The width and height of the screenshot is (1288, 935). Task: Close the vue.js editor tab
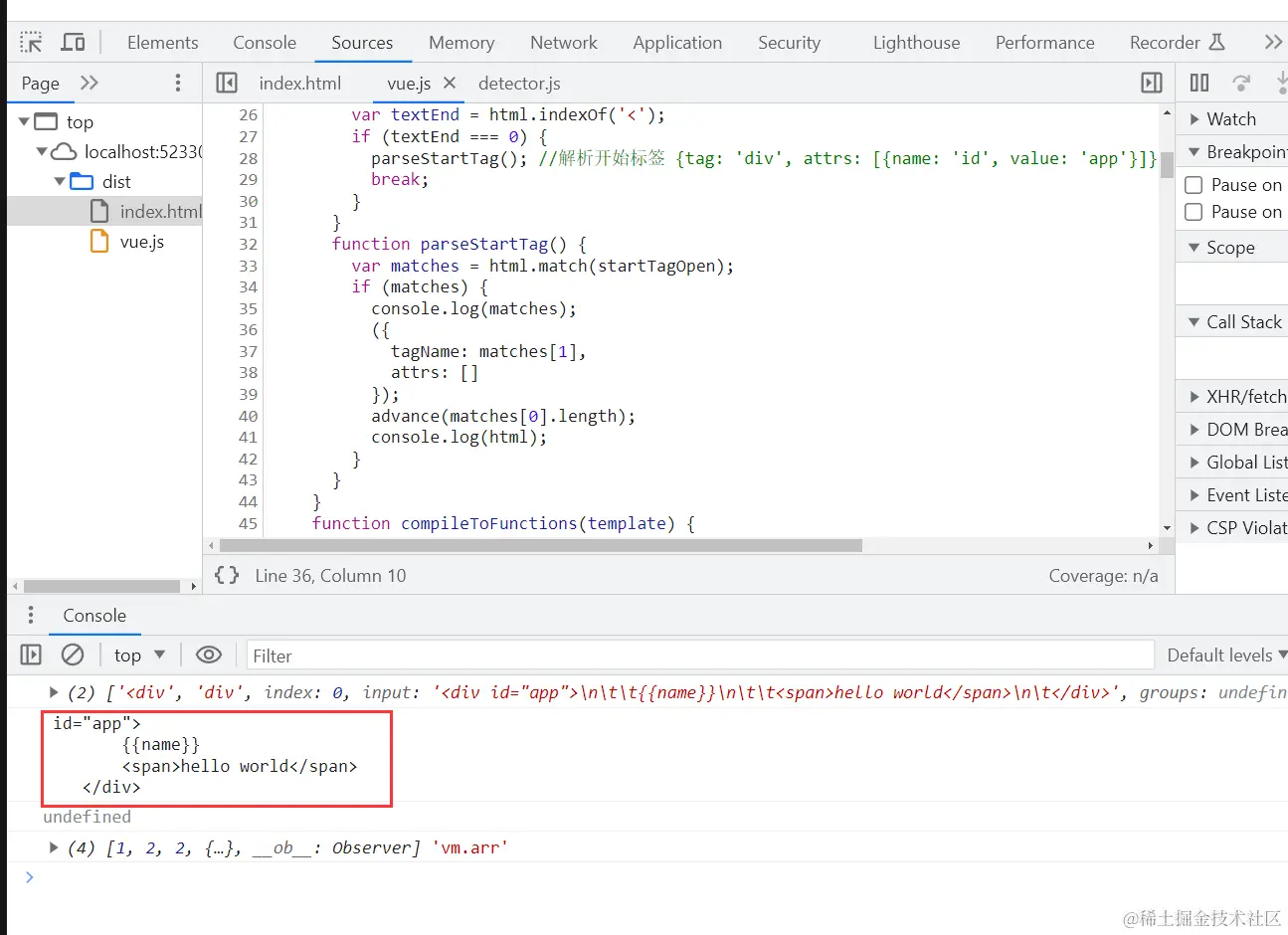coord(450,83)
